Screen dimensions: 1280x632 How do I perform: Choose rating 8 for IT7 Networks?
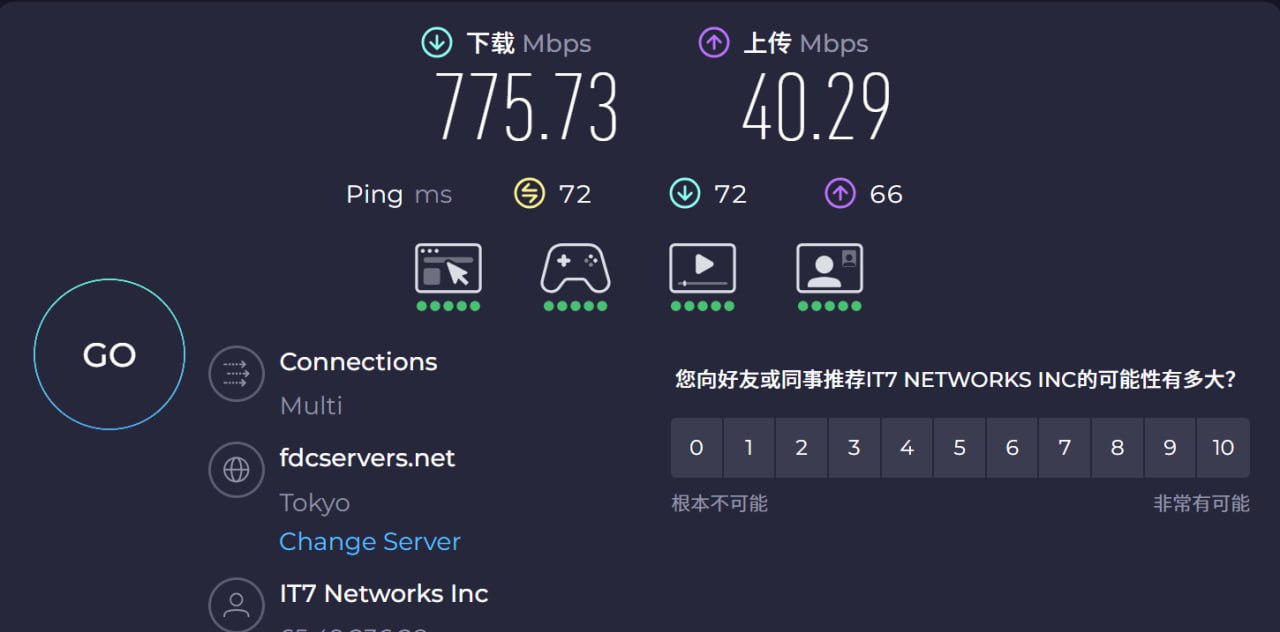(1117, 448)
